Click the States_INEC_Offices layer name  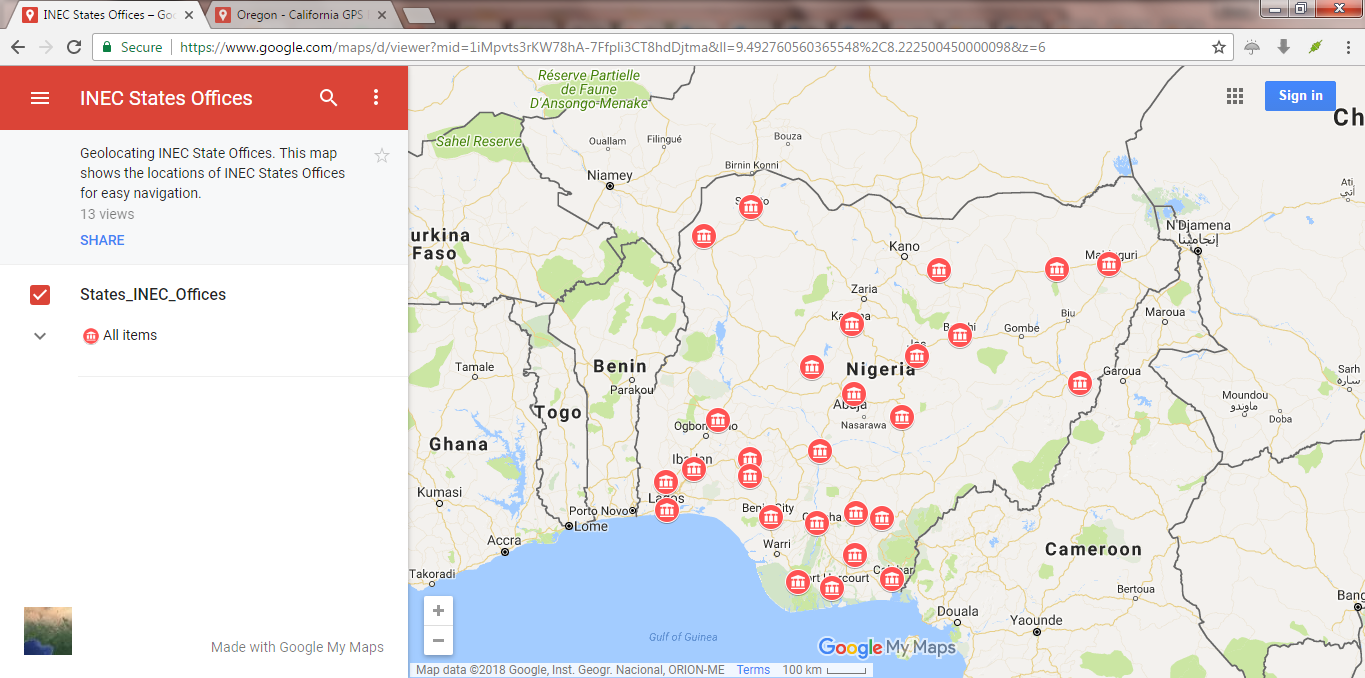coord(153,295)
